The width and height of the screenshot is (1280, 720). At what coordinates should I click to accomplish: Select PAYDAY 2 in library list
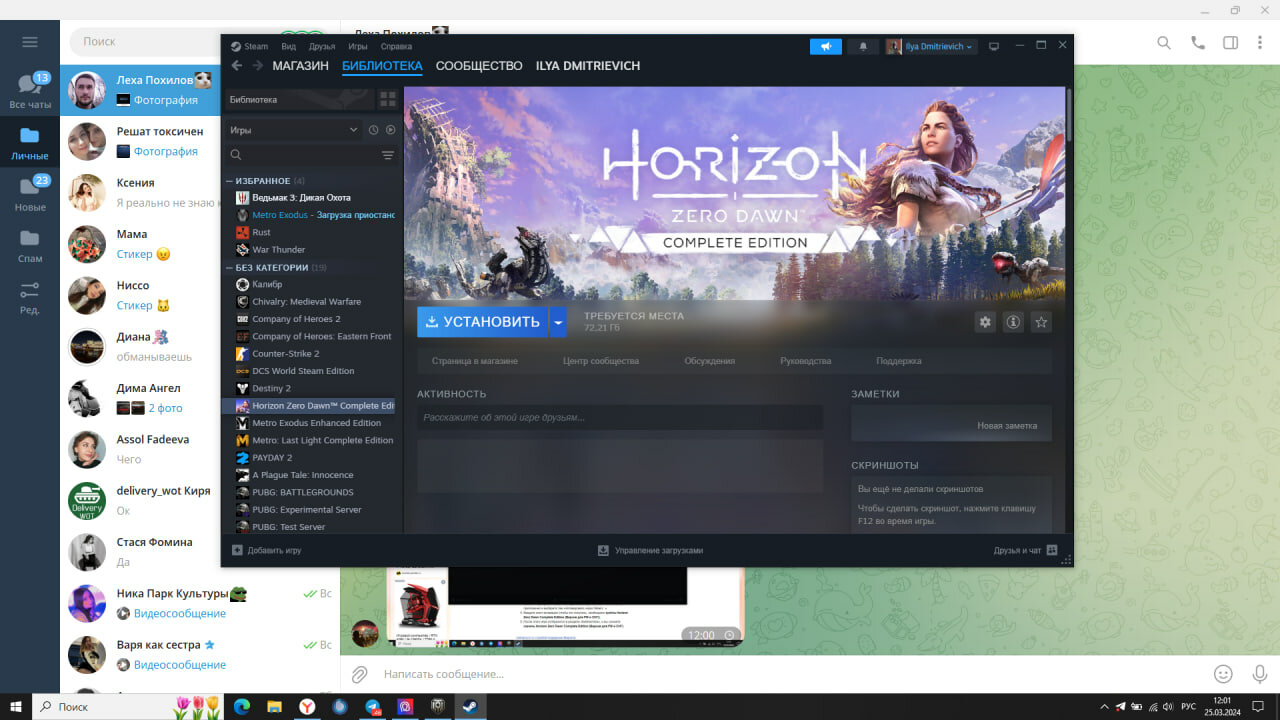(x=308, y=458)
